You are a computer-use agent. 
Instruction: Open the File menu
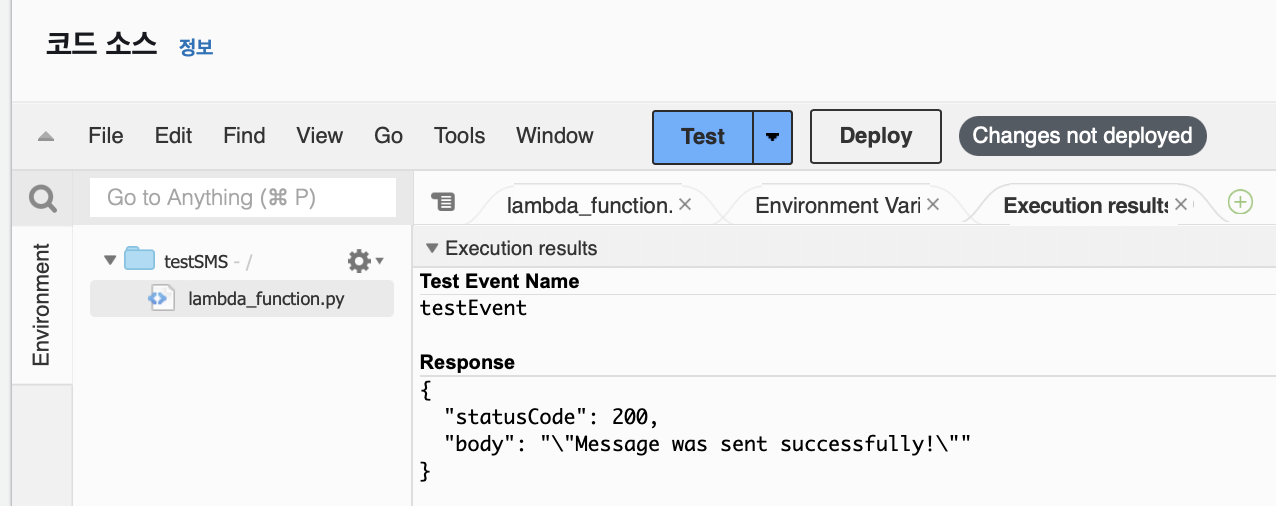click(x=106, y=136)
